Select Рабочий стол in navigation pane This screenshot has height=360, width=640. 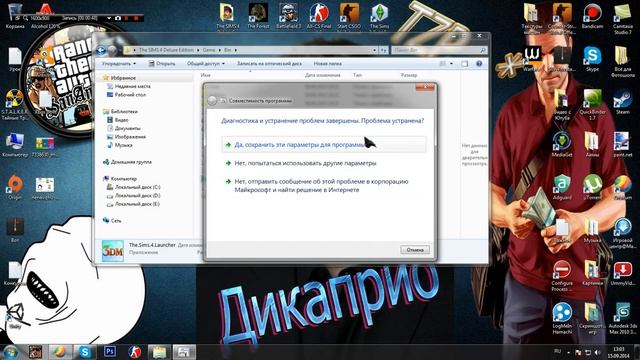point(126,95)
